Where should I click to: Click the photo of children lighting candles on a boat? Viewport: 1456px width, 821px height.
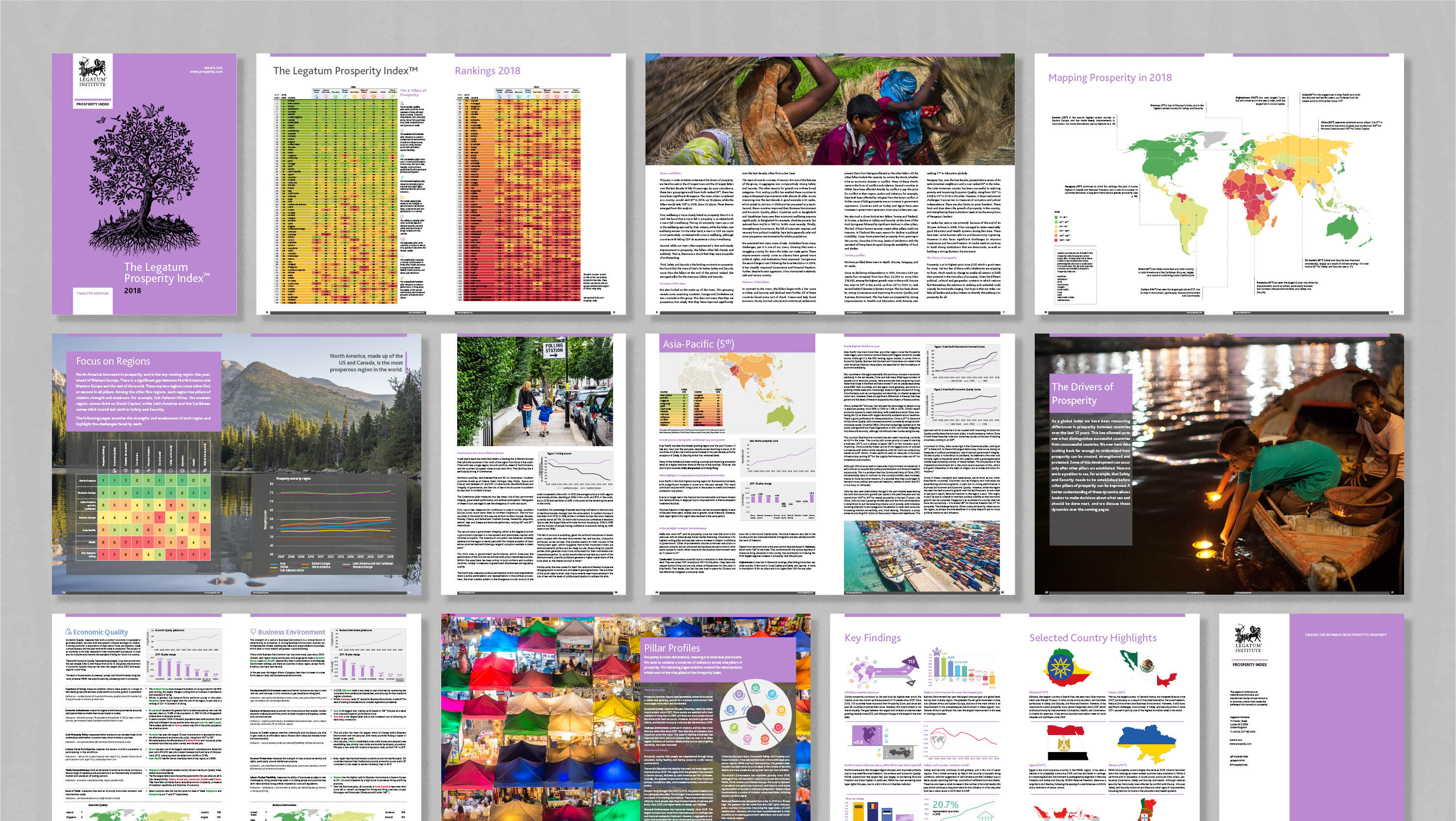tap(1266, 464)
